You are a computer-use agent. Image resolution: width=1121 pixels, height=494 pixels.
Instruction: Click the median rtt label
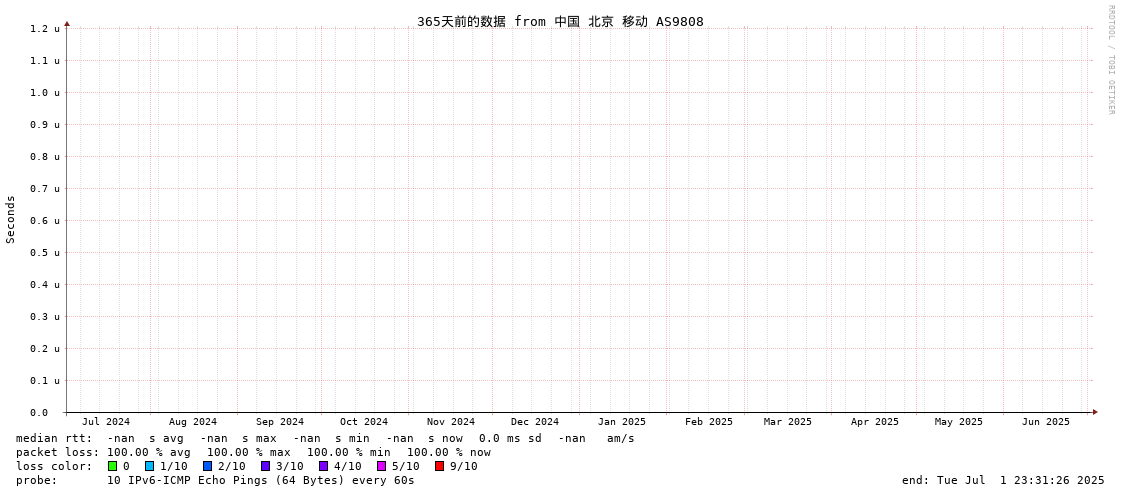tap(54, 438)
